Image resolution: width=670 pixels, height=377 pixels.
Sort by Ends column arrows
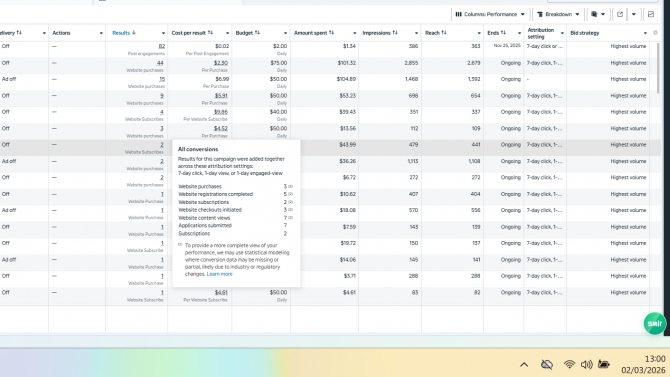point(503,32)
